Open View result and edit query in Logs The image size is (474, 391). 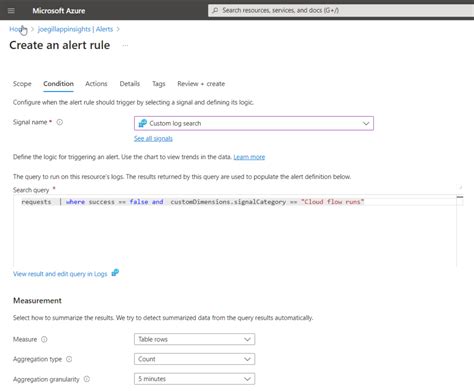tap(60, 274)
